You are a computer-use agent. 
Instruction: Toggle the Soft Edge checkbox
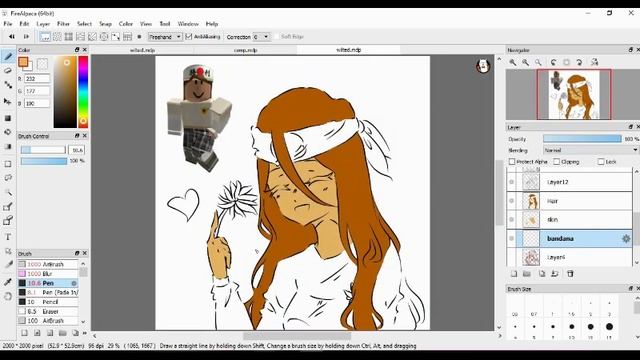pyautogui.click(x=276, y=37)
